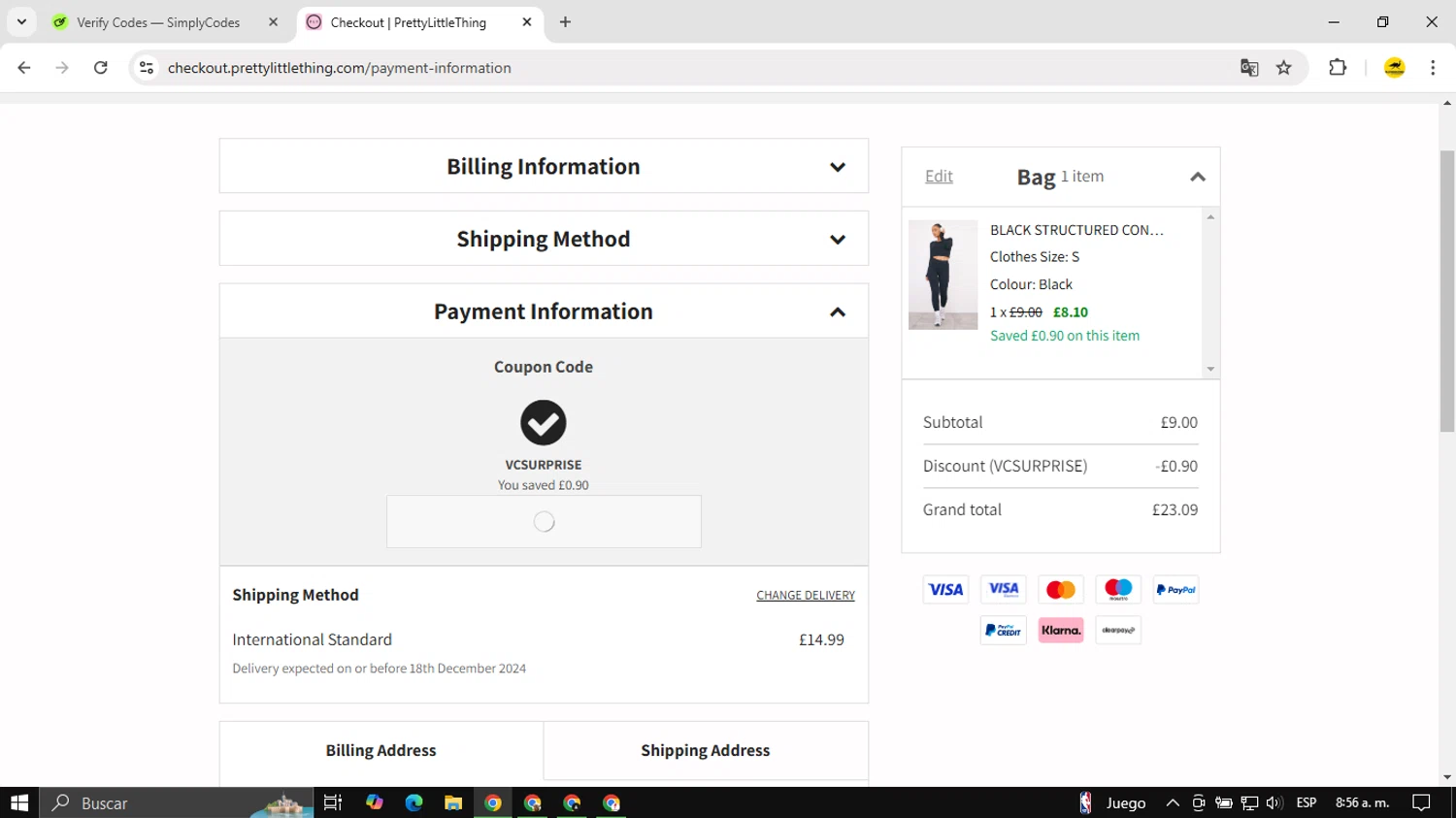The width and height of the screenshot is (1456, 818).
Task: Bookmark this page with the star icon
Action: coord(1284,67)
